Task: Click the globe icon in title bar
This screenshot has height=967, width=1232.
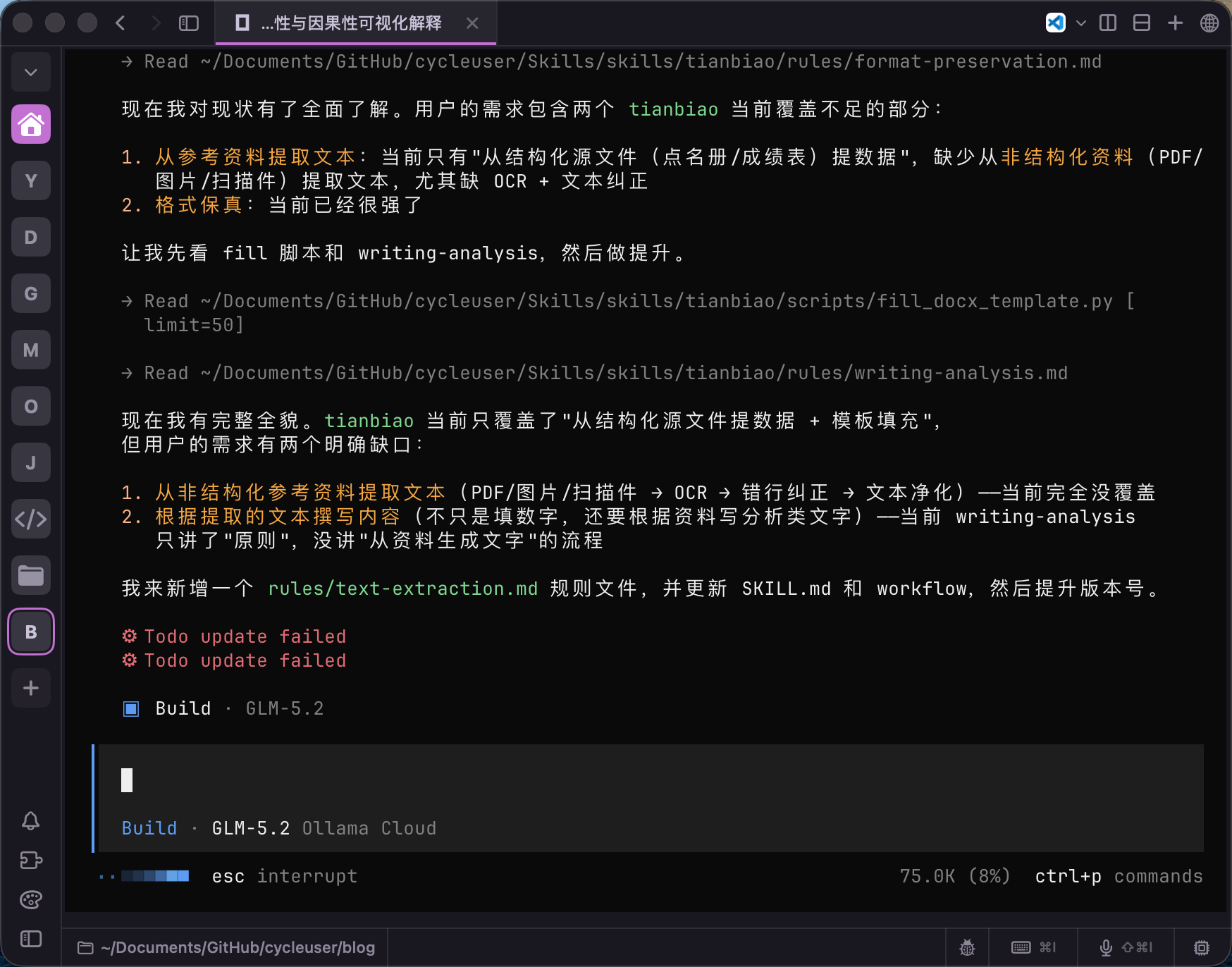Action: coord(1209,23)
